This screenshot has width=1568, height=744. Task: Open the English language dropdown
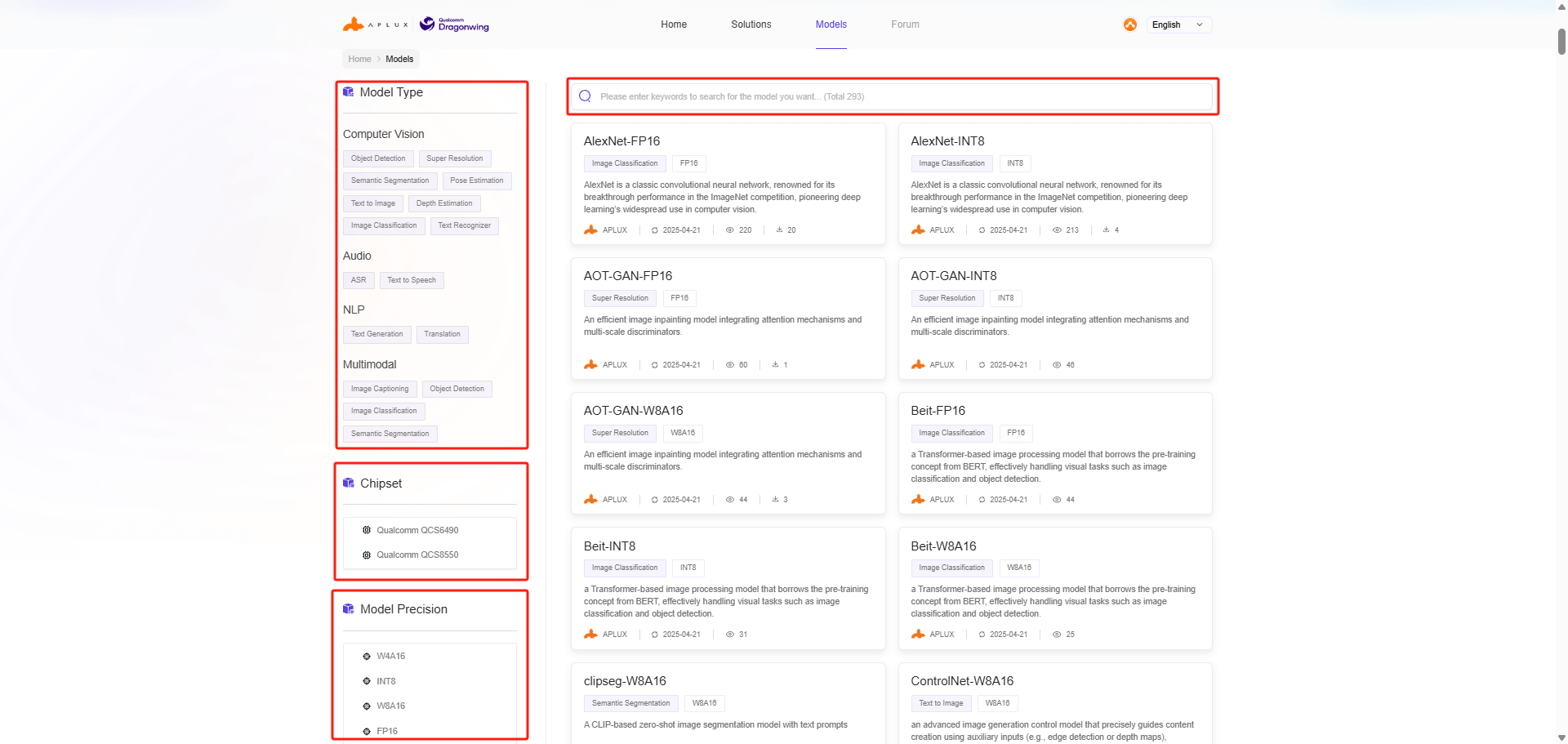click(1178, 25)
